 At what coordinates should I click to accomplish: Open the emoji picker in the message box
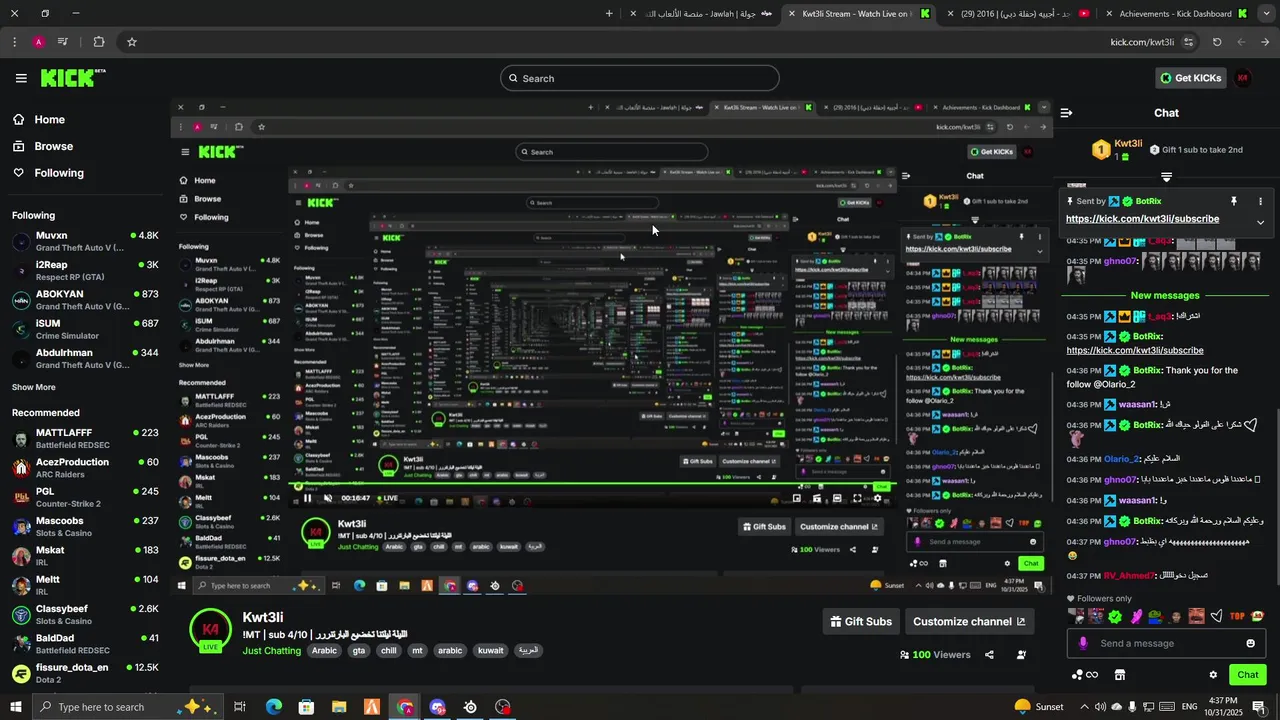(x=1250, y=643)
